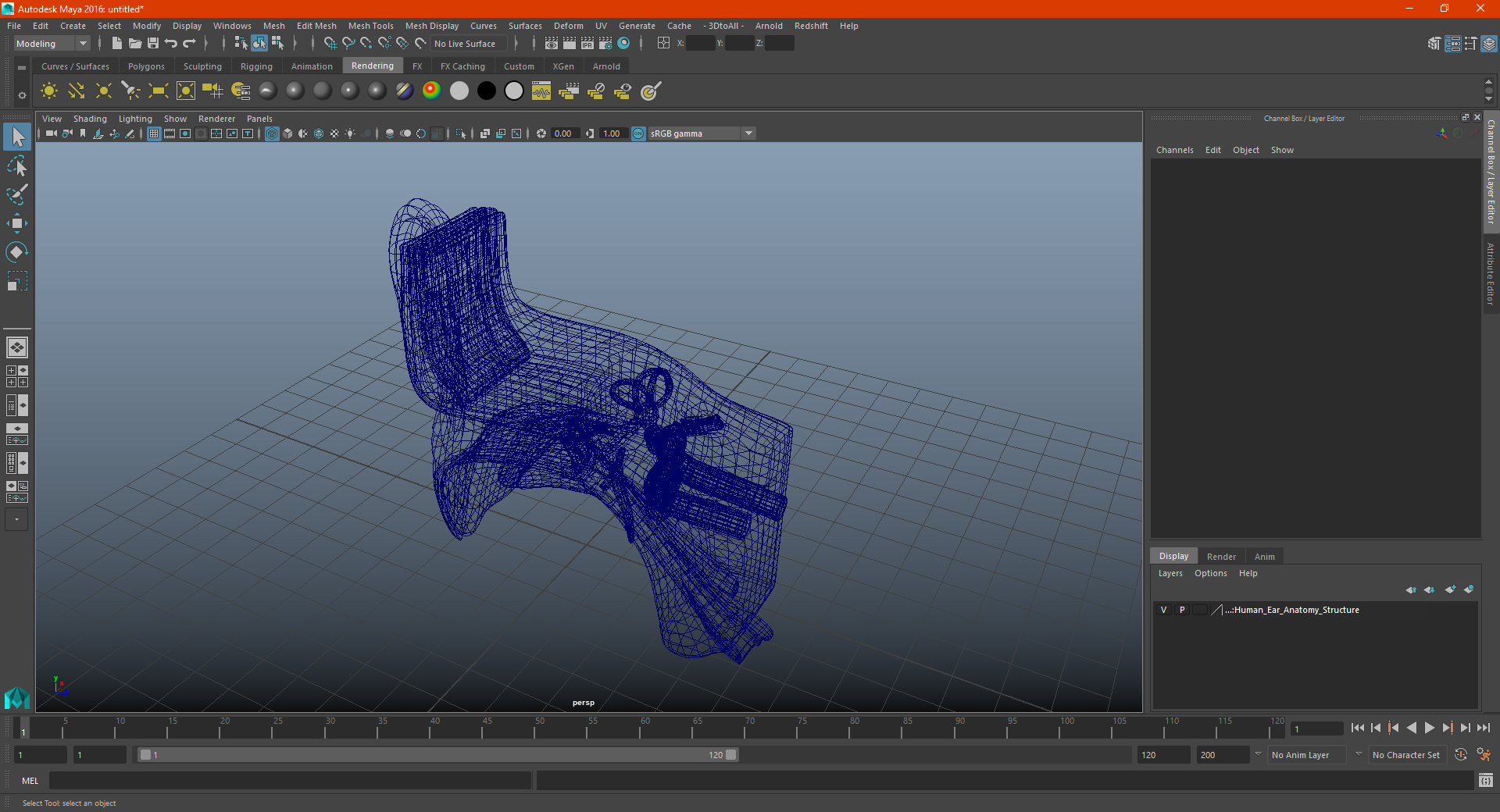Toggle auto keyframe button
The height and width of the screenshot is (812, 1500).
click(x=1461, y=755)
